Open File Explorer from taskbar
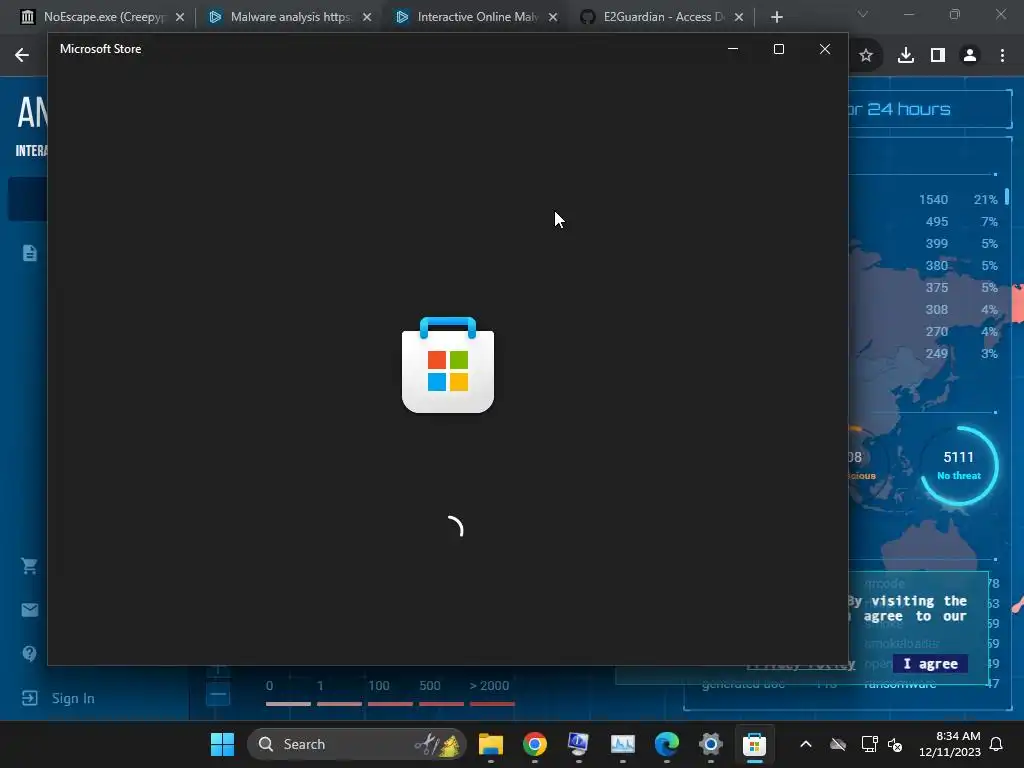Viewport: 1024px width, 768px height. pyautogui.click(x=490, y=744)
